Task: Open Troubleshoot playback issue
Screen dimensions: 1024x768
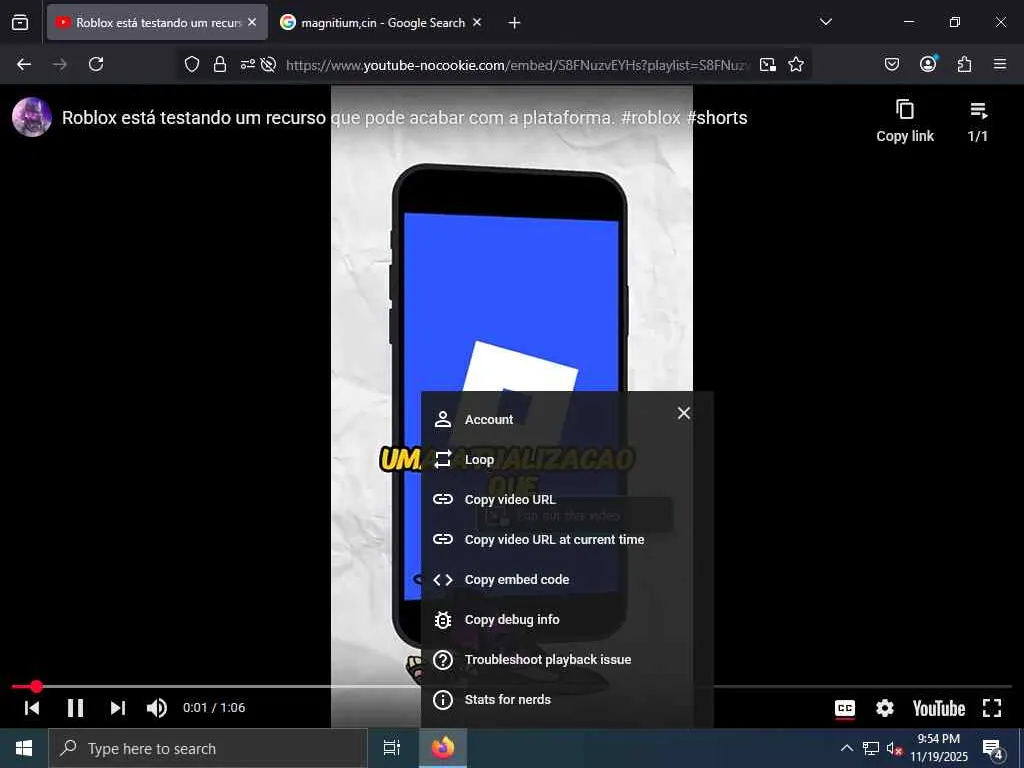Action: [x=567, y=660]
